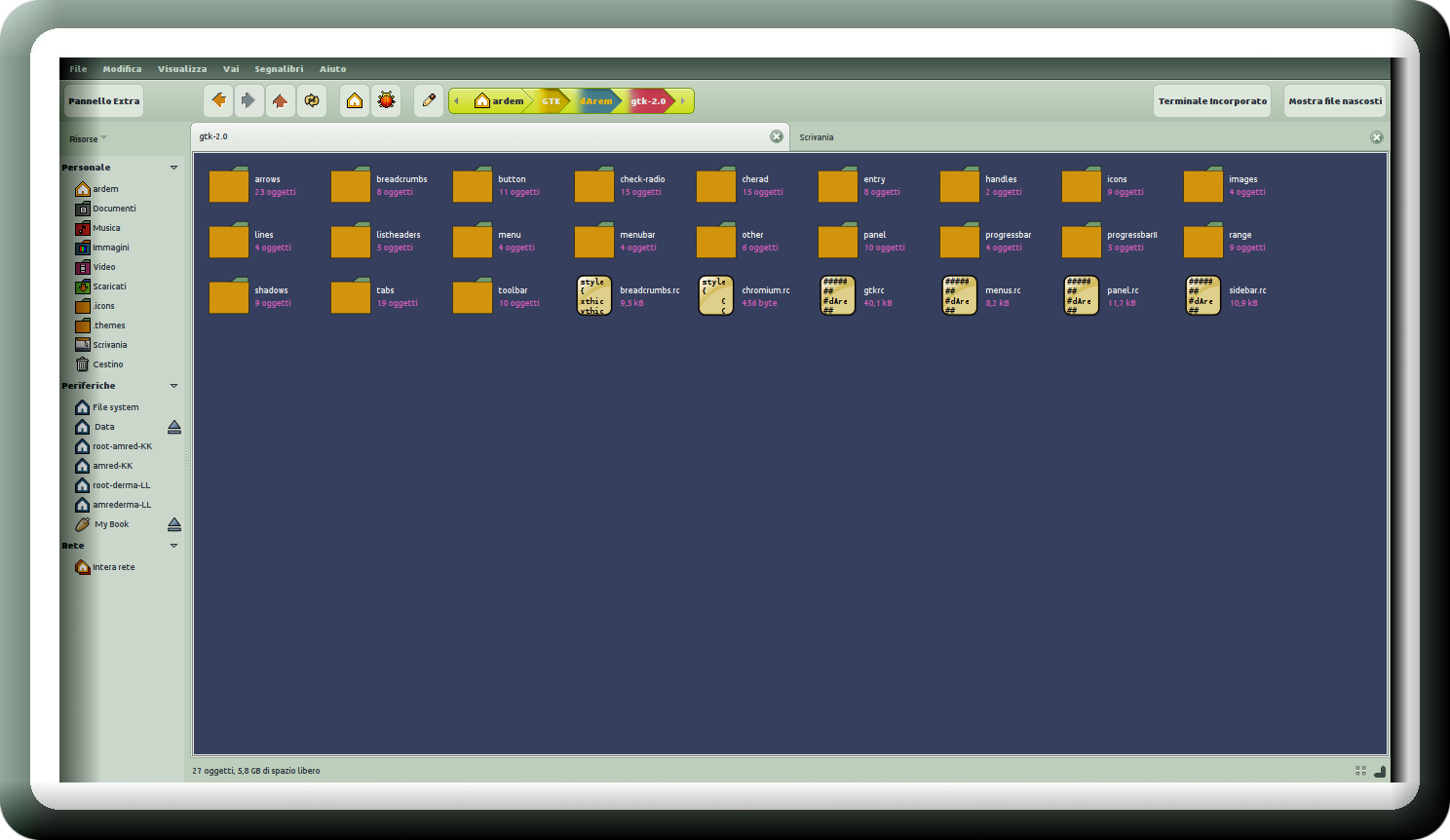Image resolution: width=1450 pixels, height=840 pixels.
Task: Eject the My Book drive
Action: [x=174, y=524]
